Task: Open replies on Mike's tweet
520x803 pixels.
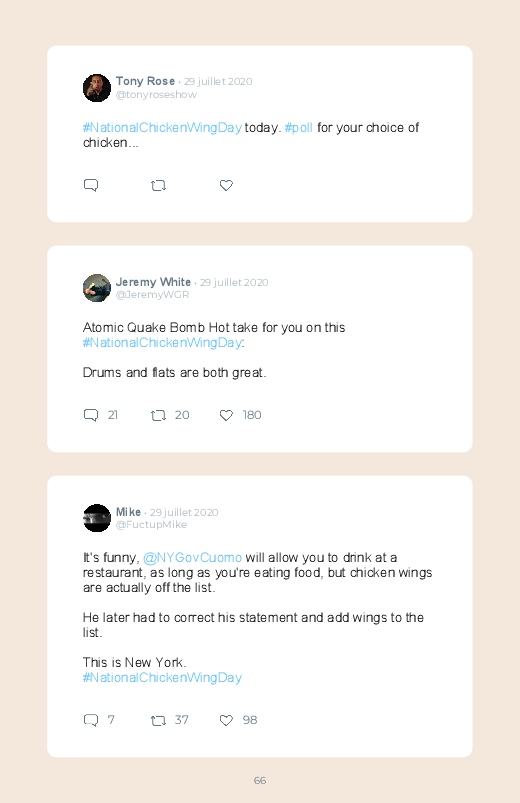Action: coord(91,720)
